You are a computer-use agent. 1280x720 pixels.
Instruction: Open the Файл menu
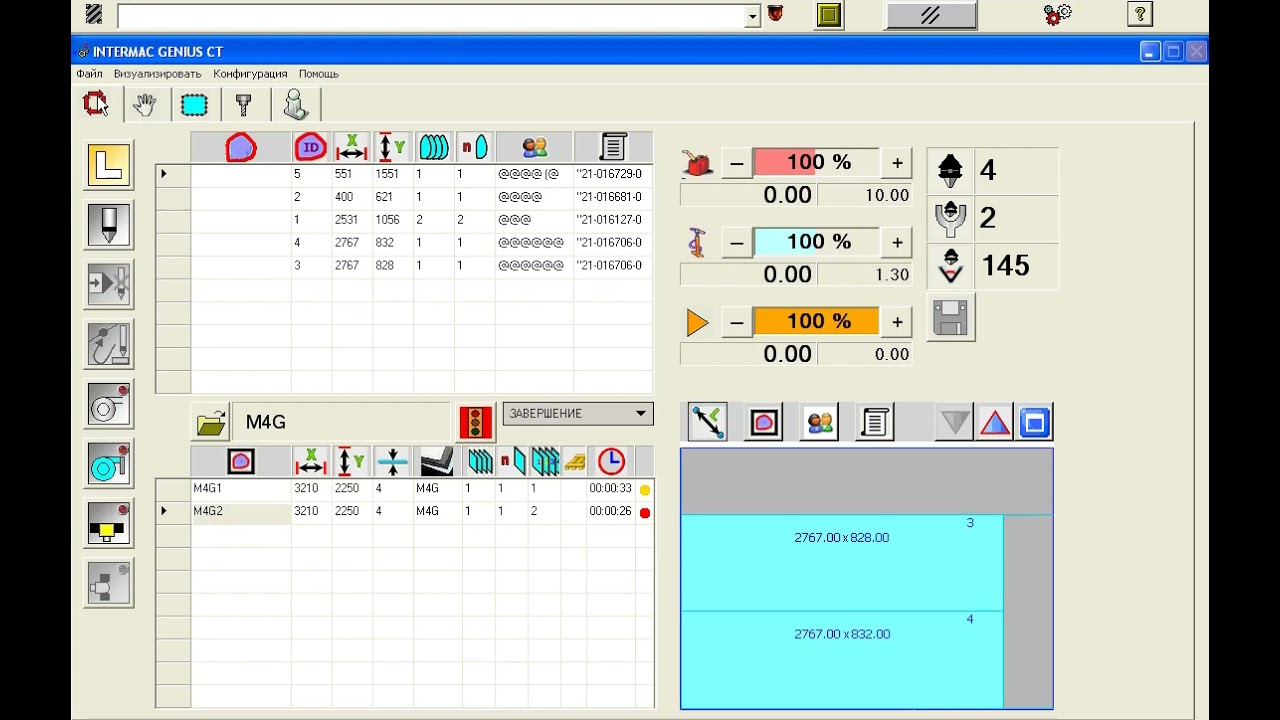[x=89, y=74]
